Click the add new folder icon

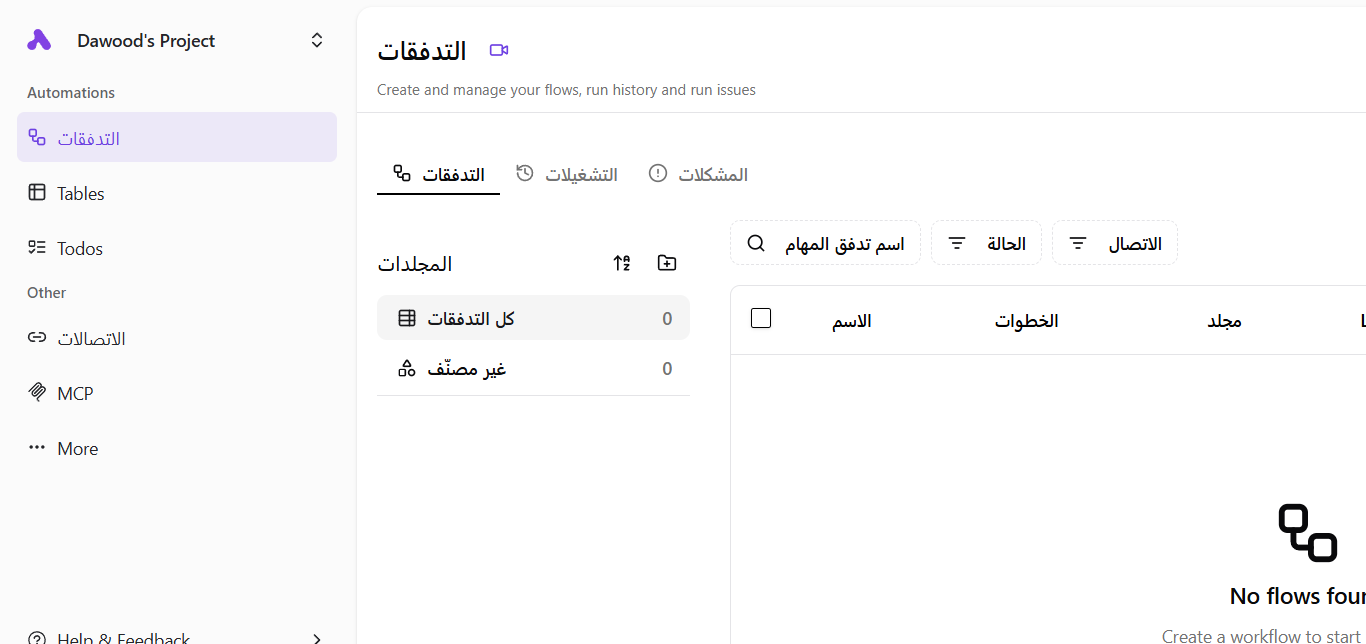coord(667,263)
